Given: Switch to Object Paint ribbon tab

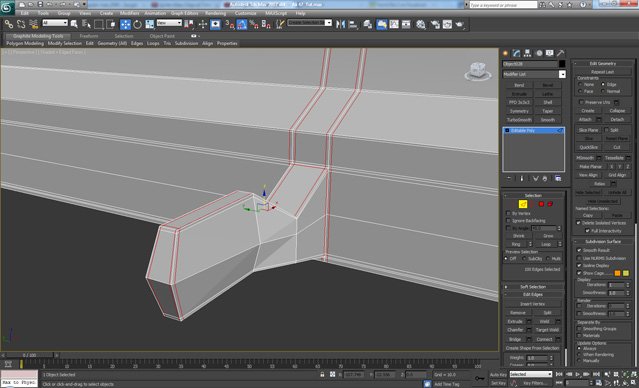Looking at the screenshot, I should click(x=162, y=36).
